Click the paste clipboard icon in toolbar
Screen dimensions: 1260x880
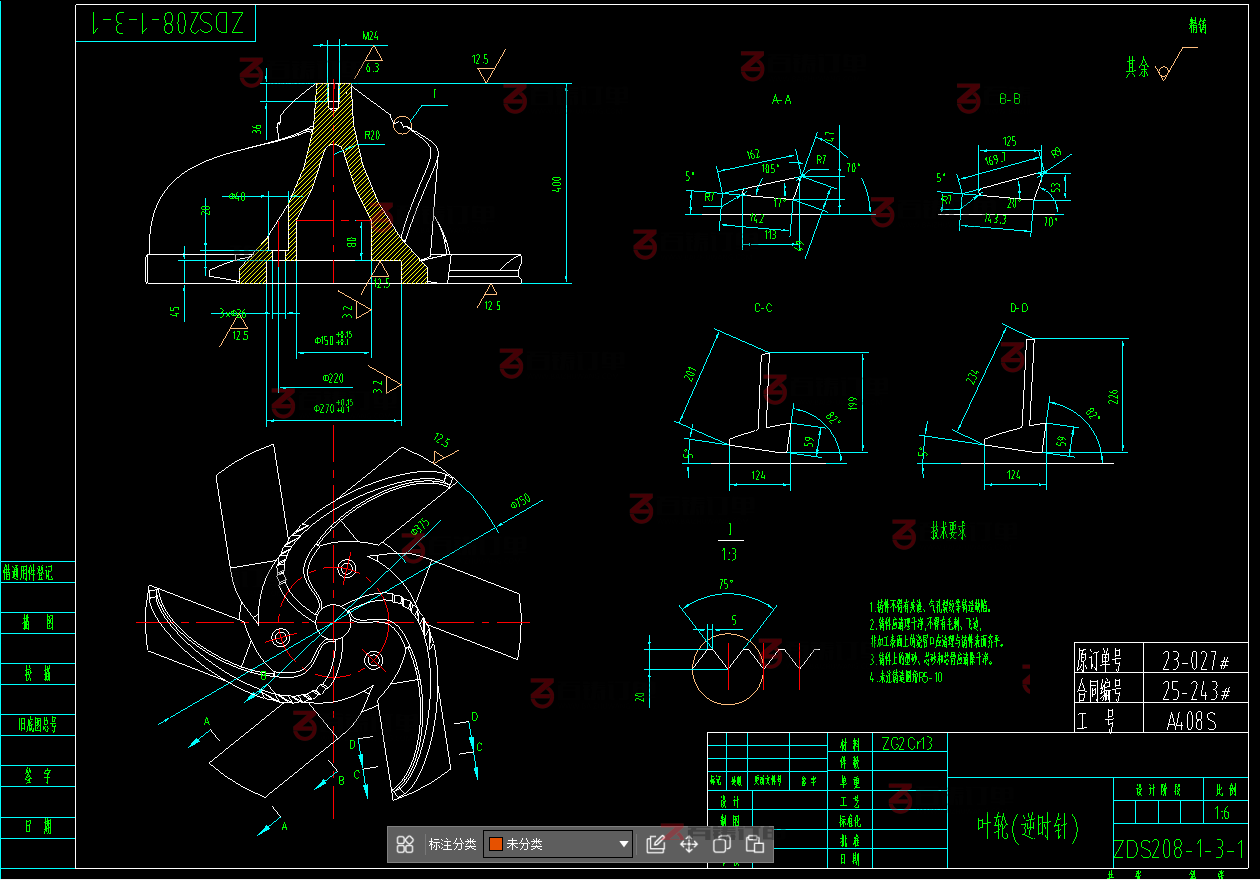pos(755,844)
